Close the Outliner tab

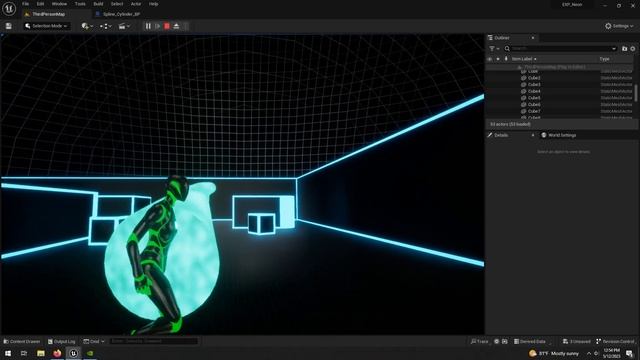coord(533,38)
